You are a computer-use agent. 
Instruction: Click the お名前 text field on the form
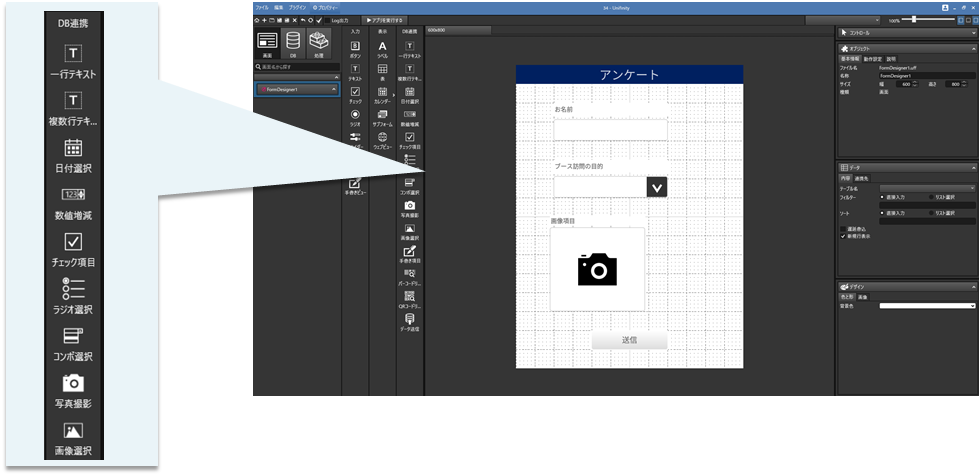click(x=610, y=129)
